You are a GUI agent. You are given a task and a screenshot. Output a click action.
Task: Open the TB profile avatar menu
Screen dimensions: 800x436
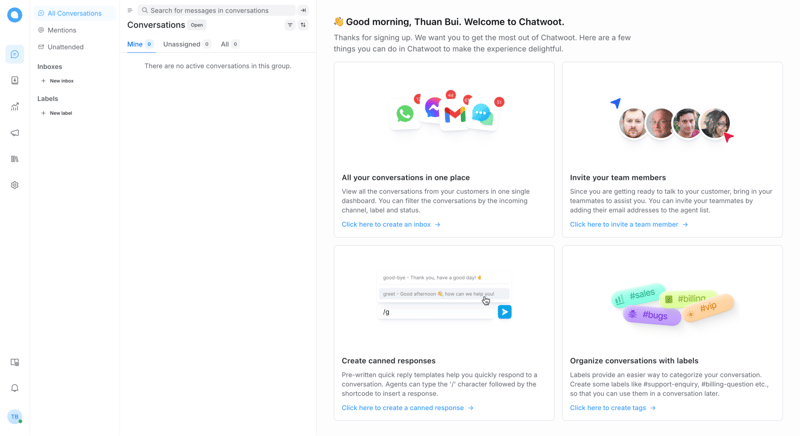point(15,417)
